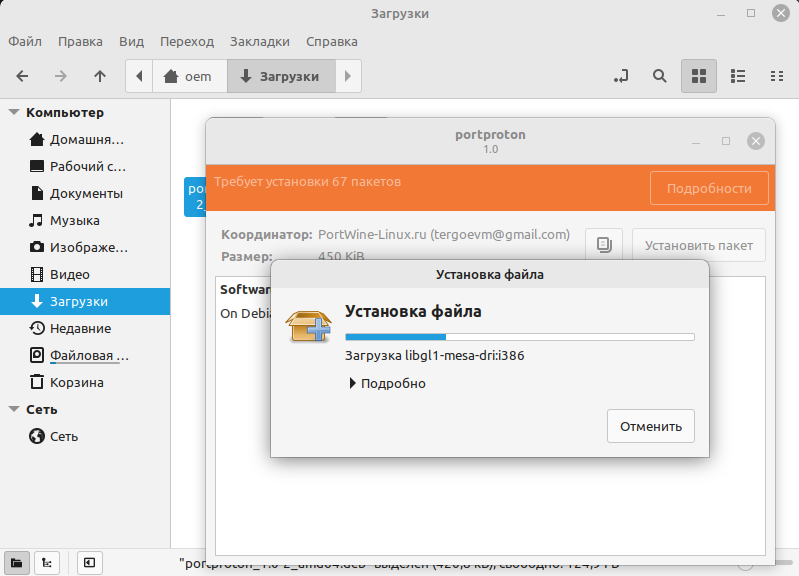
Task: Click the oem home path button
Action: (x=190, y=76)
